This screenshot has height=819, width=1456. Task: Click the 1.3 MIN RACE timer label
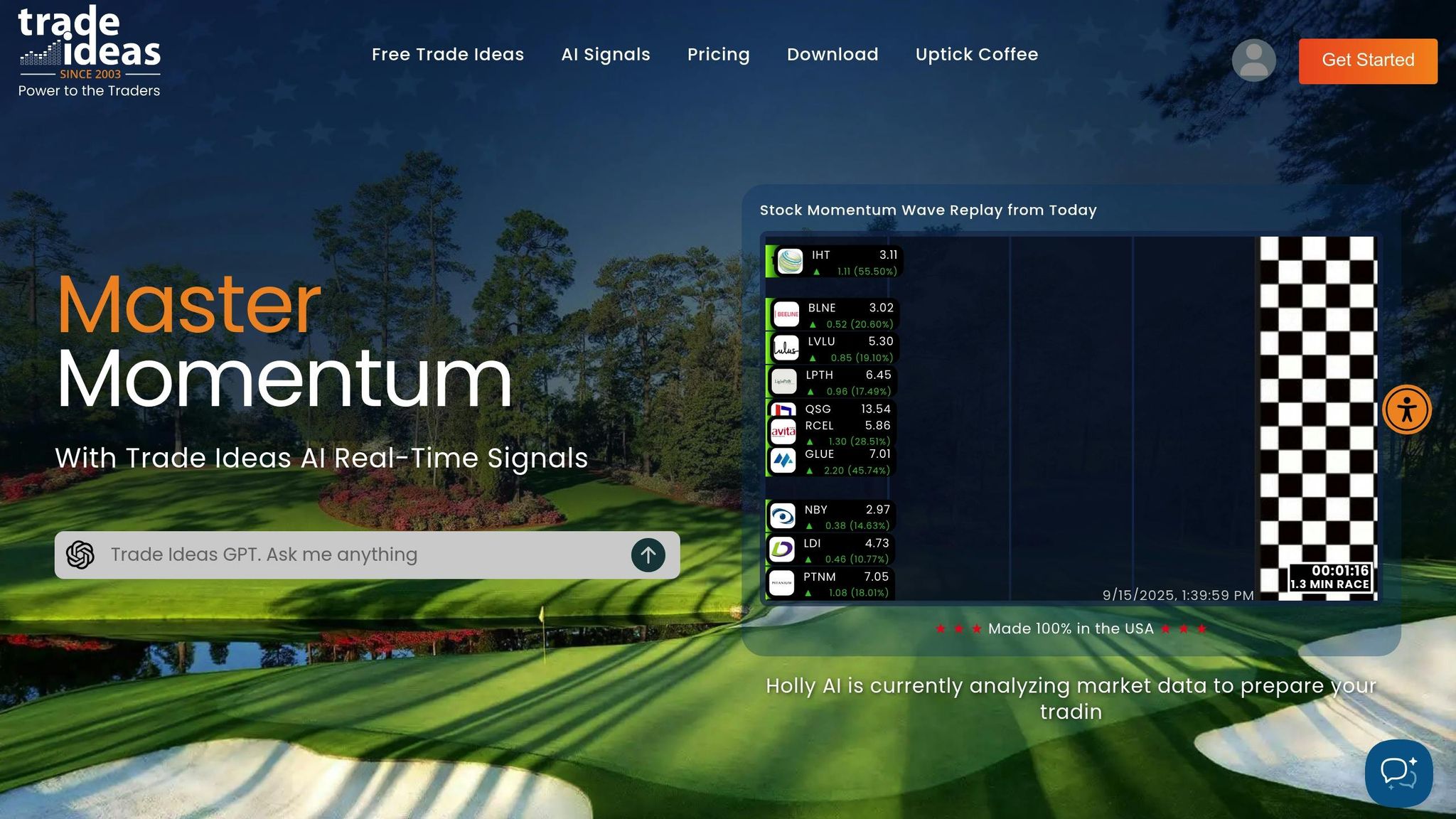click(1329, 584)
